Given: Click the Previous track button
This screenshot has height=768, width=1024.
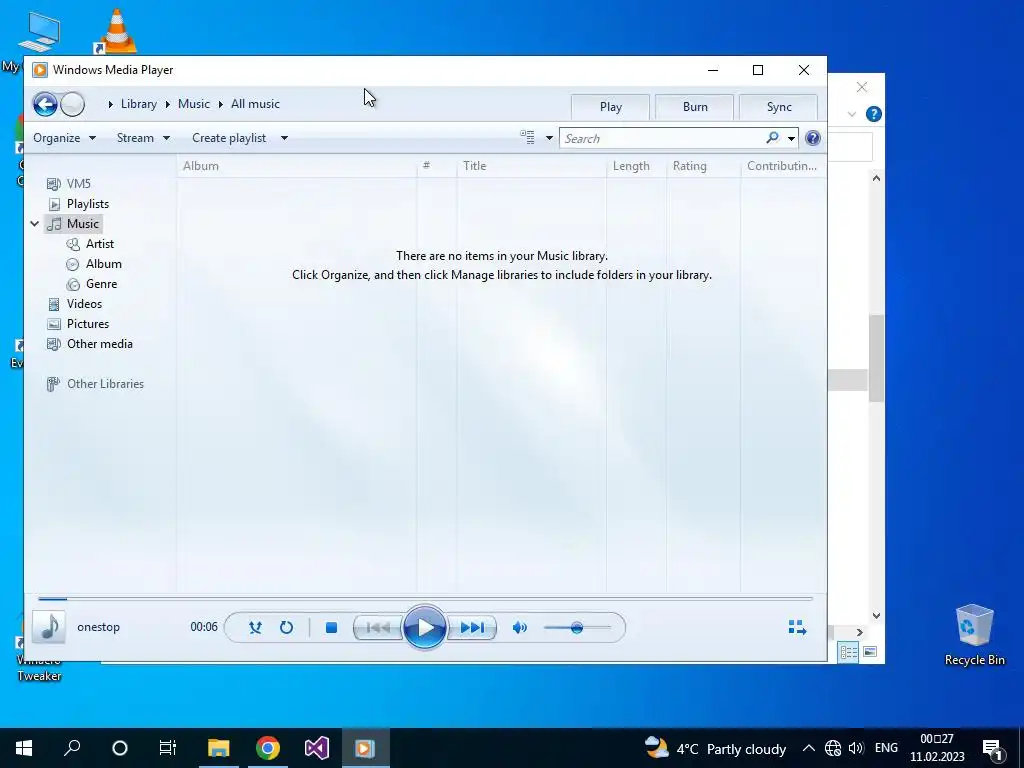Looking at the screenshot, I should [377, 628].
